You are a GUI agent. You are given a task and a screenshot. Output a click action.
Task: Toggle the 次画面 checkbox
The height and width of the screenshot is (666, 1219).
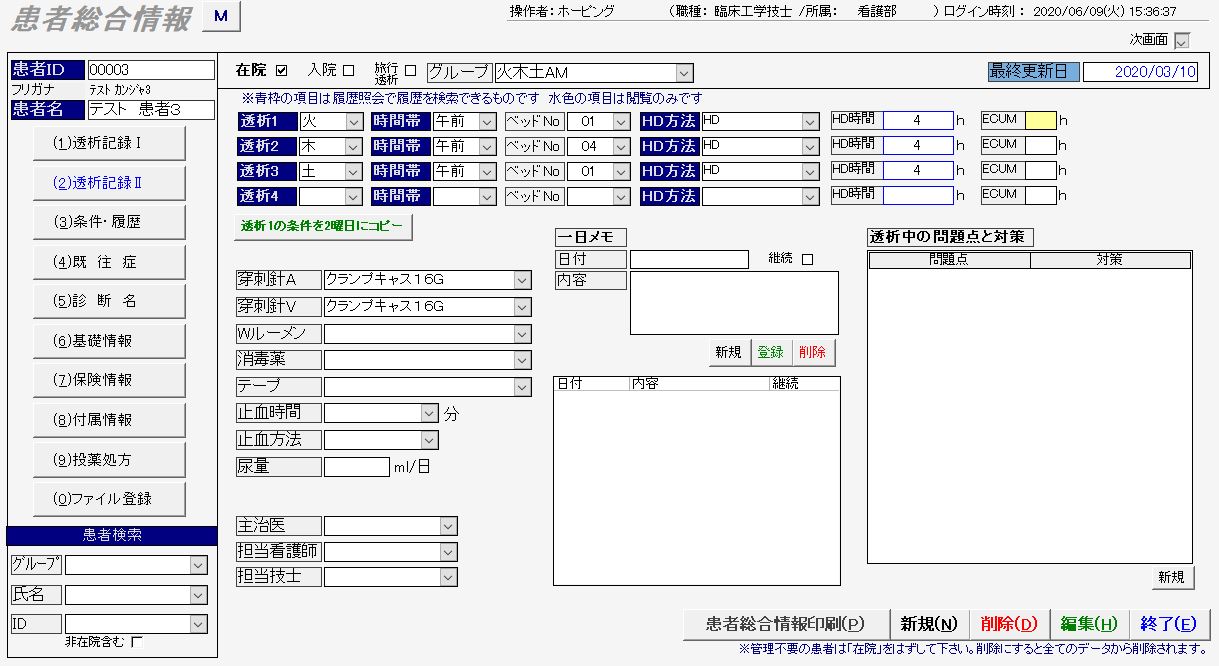(1182, 40)
